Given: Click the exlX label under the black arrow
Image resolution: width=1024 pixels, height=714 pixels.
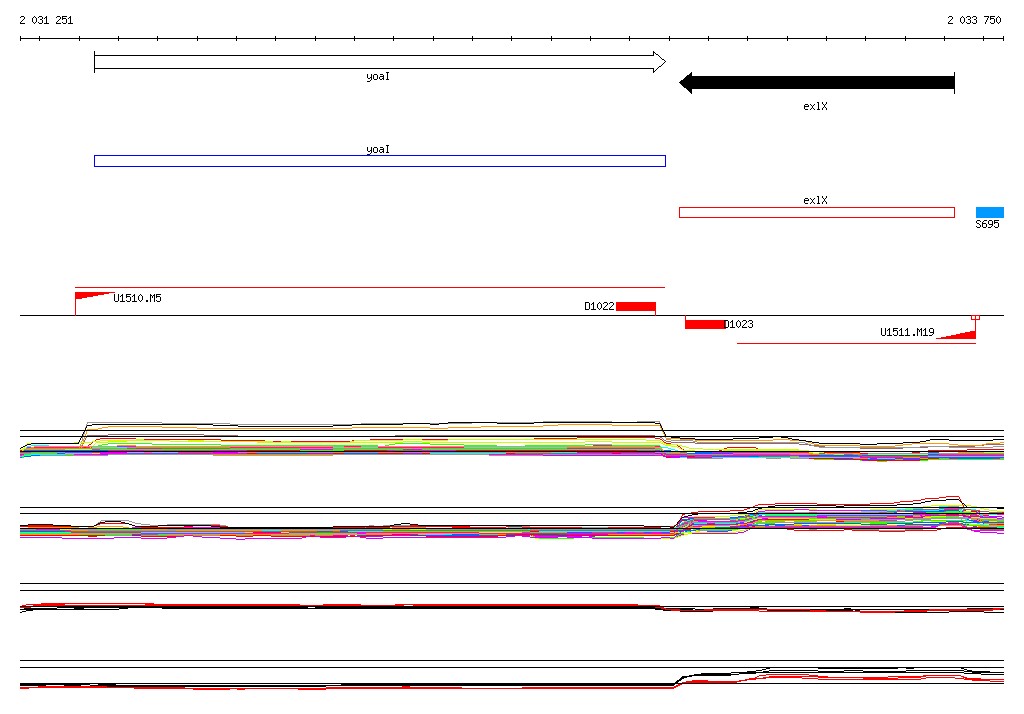Looking at the screenshot, I should click(x=815, y=106).
